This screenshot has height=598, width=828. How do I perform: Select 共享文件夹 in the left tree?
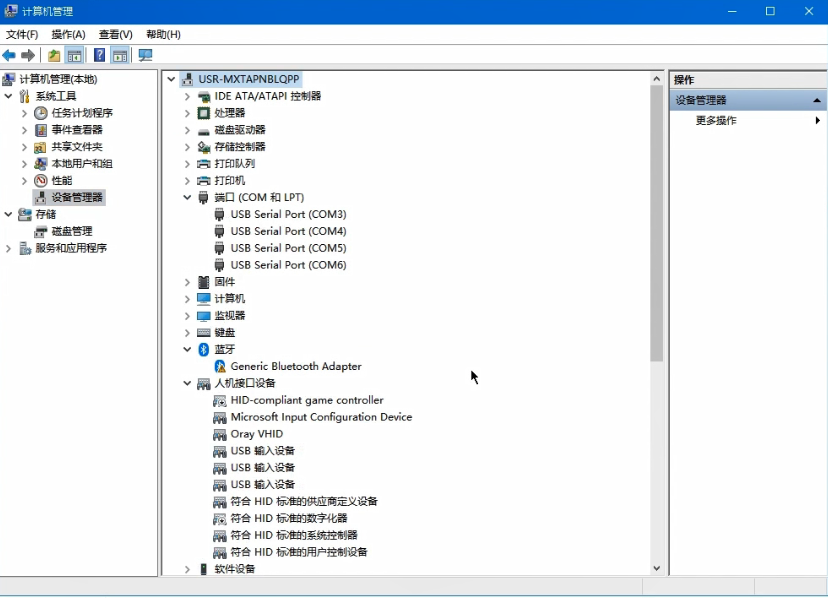tap(77, 147)
